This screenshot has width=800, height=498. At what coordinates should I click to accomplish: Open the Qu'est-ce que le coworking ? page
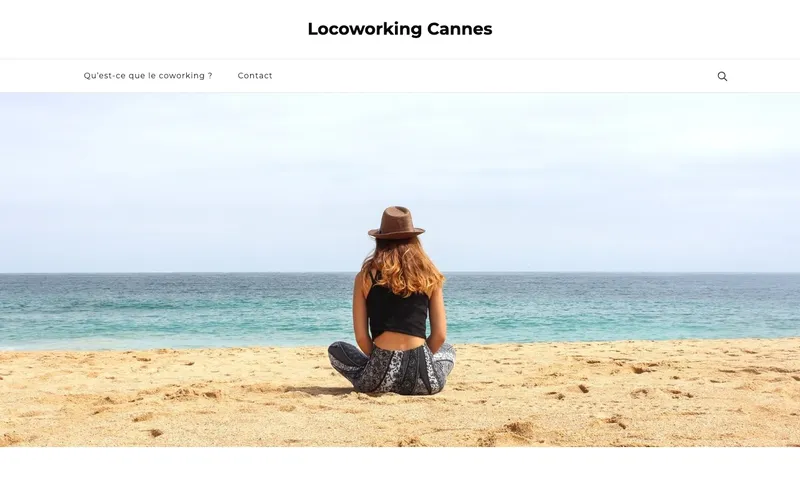pos(148,76)
